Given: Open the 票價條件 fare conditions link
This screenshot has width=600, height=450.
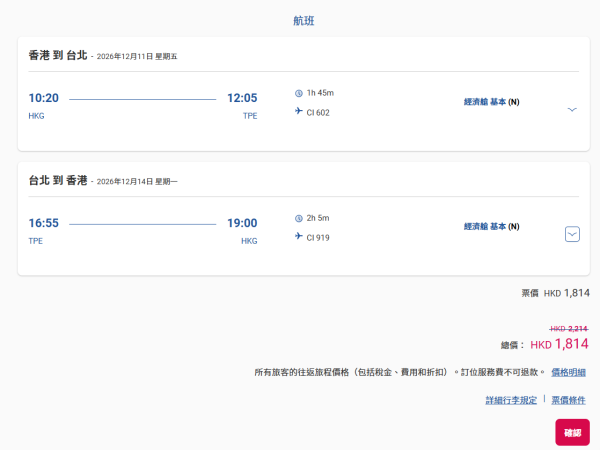Looking at the screenshot, I should point(568,400).
